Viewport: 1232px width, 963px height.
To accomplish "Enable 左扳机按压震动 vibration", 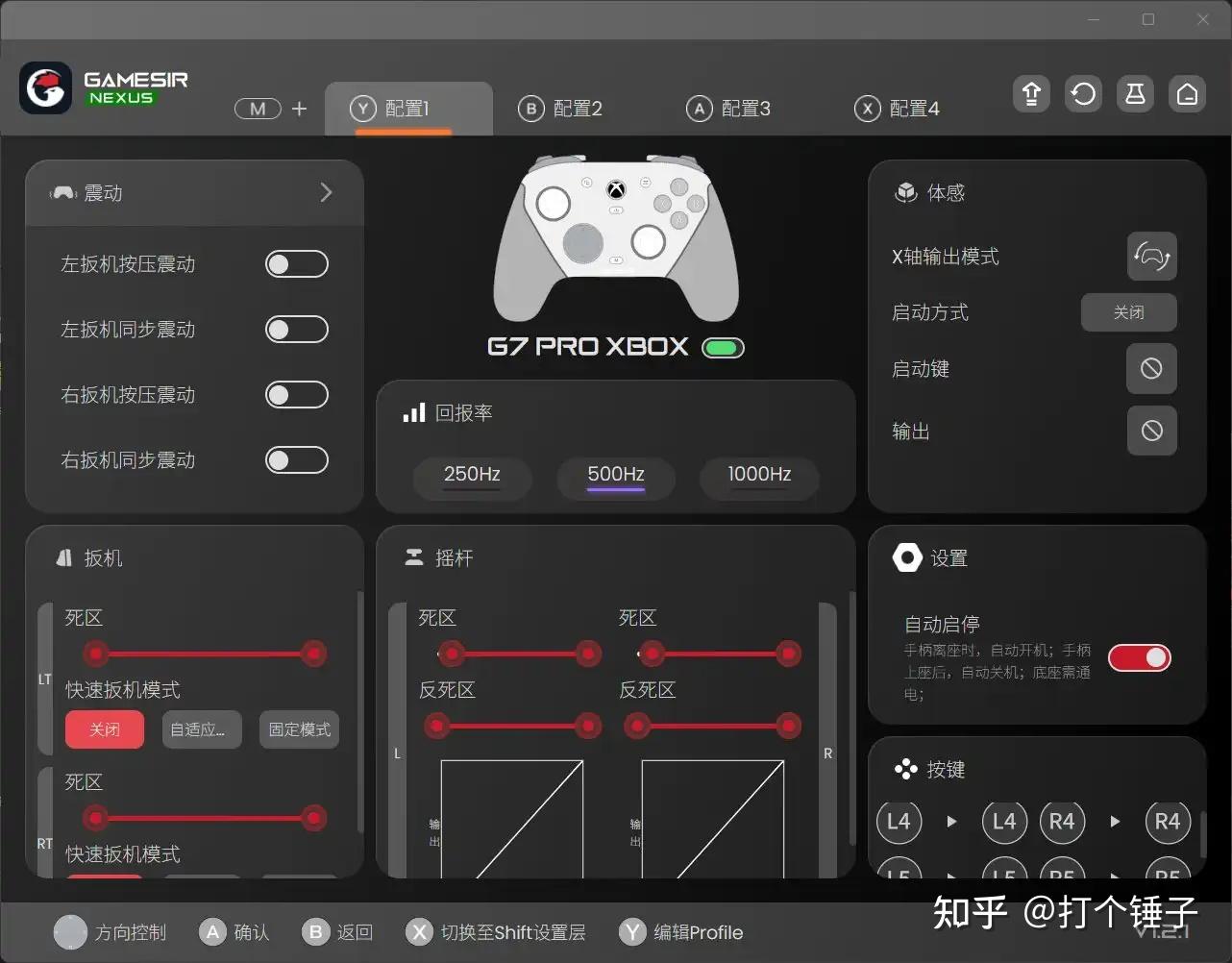I will point(296,263).
